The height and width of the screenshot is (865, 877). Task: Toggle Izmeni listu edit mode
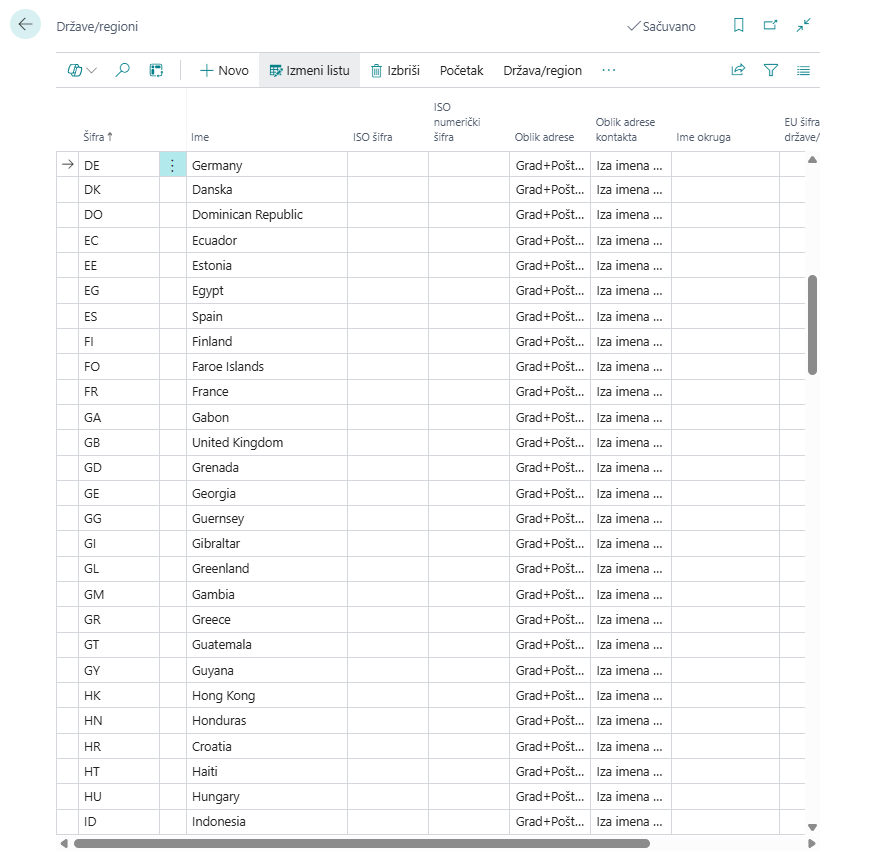coord(309,70)
